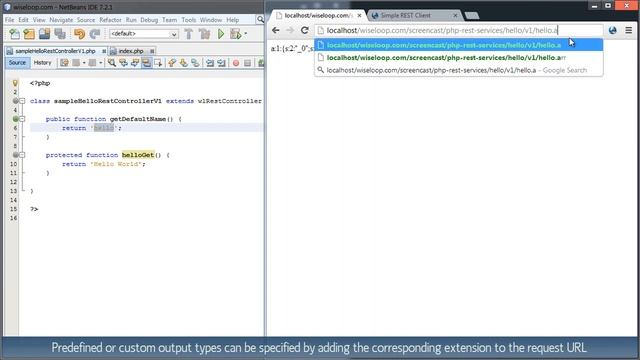
Task: Switch to sampleHelloRestControllerV1.php editor tab
Action: click(55, 51)
